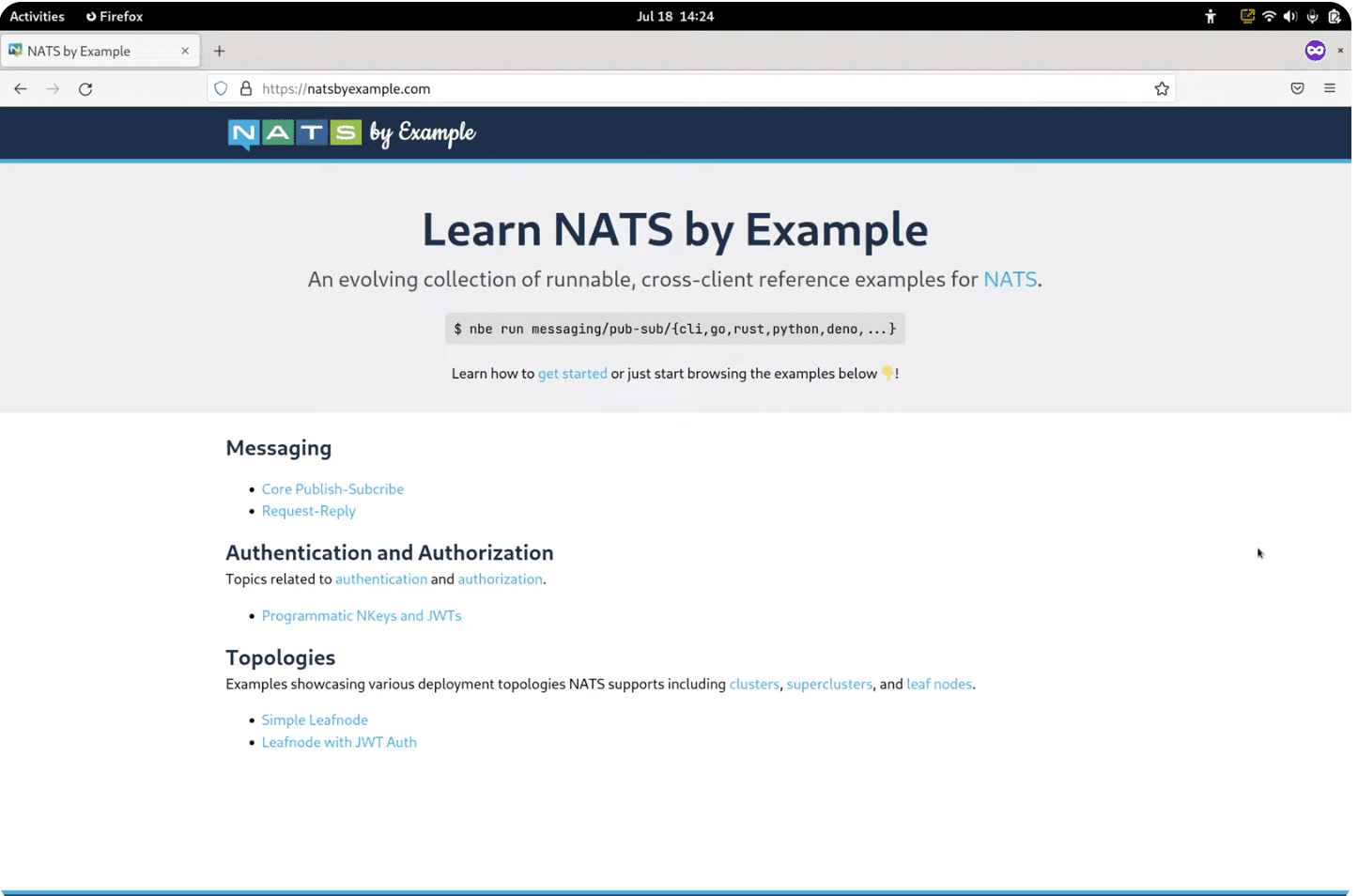View site security via the padlock icon
1358x896 pixels.
[x=246, y=88]
